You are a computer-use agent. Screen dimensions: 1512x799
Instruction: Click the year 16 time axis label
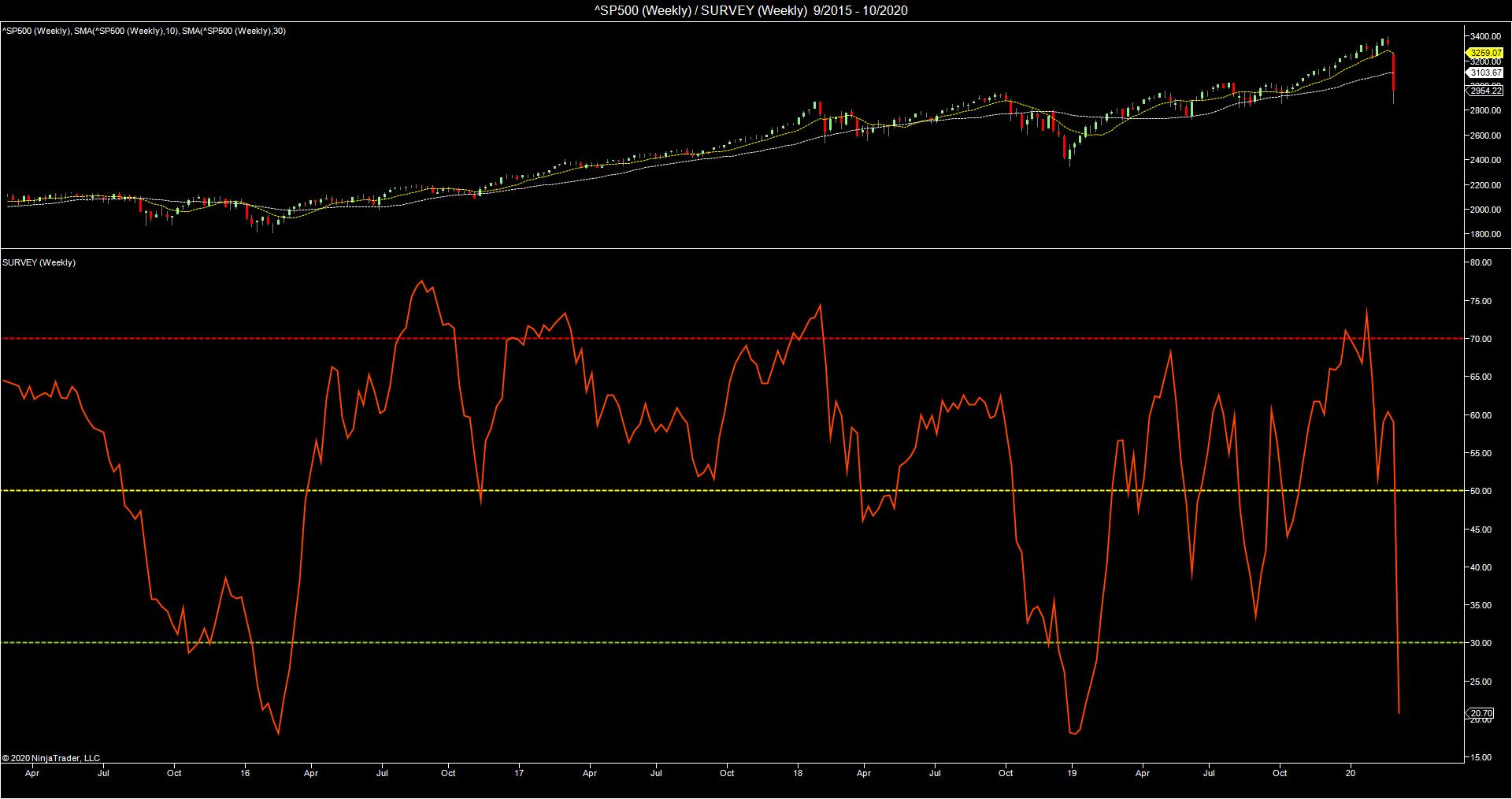(x=246, y=773)
